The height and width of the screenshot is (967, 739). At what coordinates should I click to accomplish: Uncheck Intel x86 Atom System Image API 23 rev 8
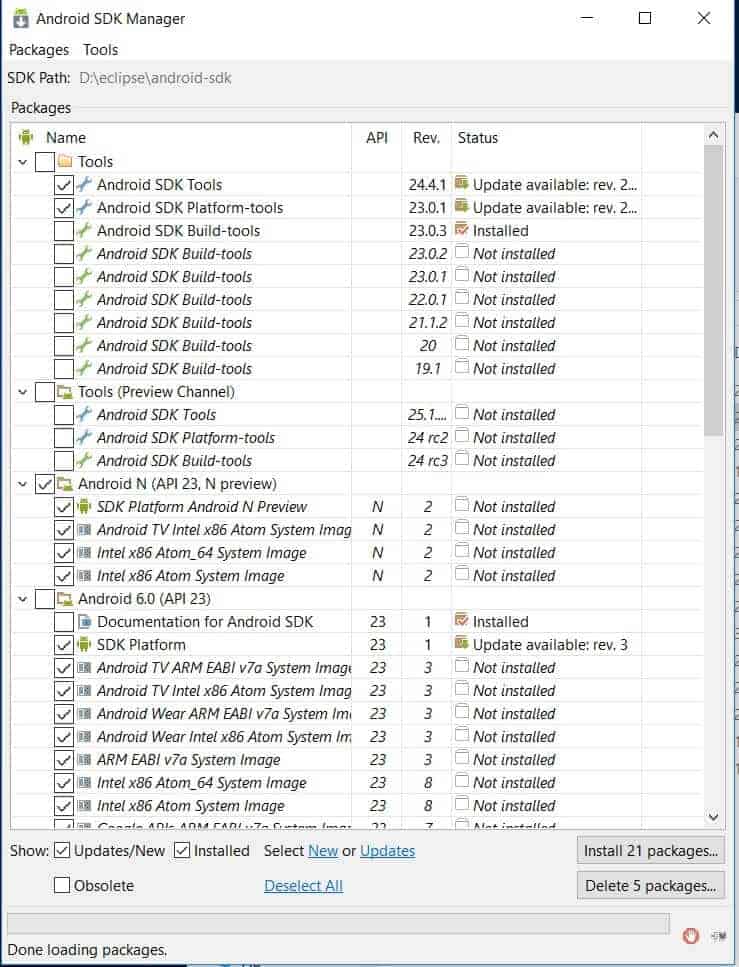point(64,805)
